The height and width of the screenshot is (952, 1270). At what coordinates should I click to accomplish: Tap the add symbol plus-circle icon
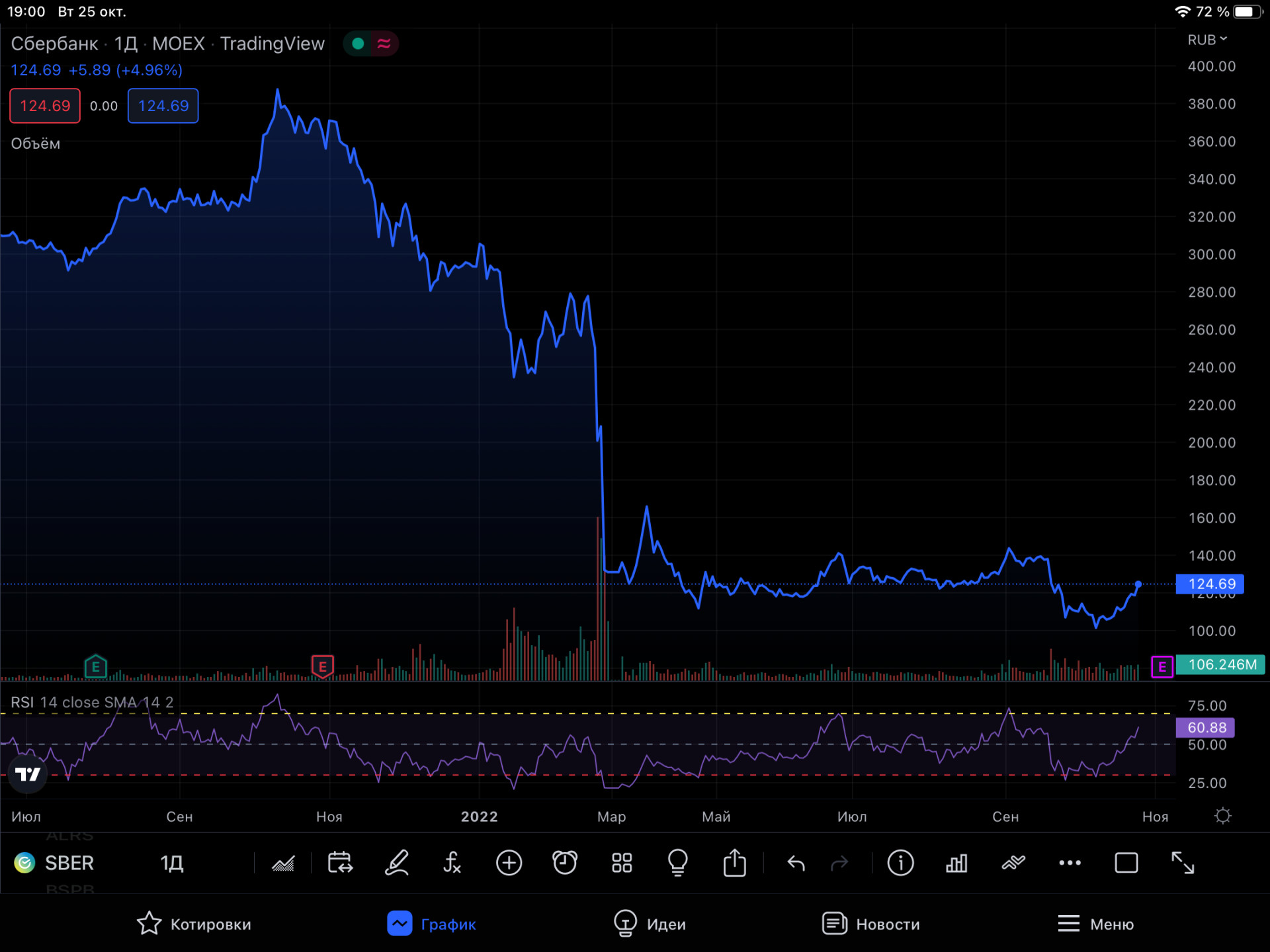point(509,863)
